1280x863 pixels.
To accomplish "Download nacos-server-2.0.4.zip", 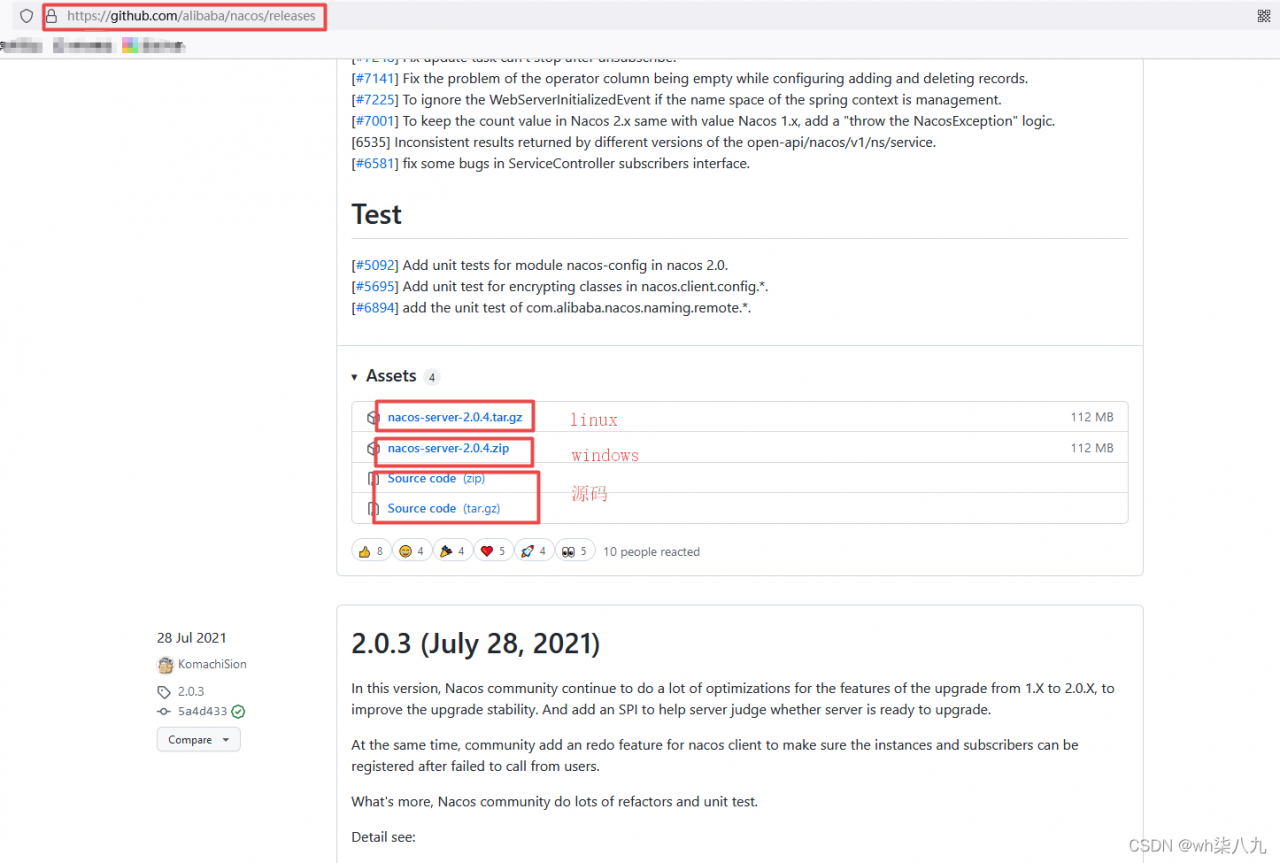I will click(448, 448).
